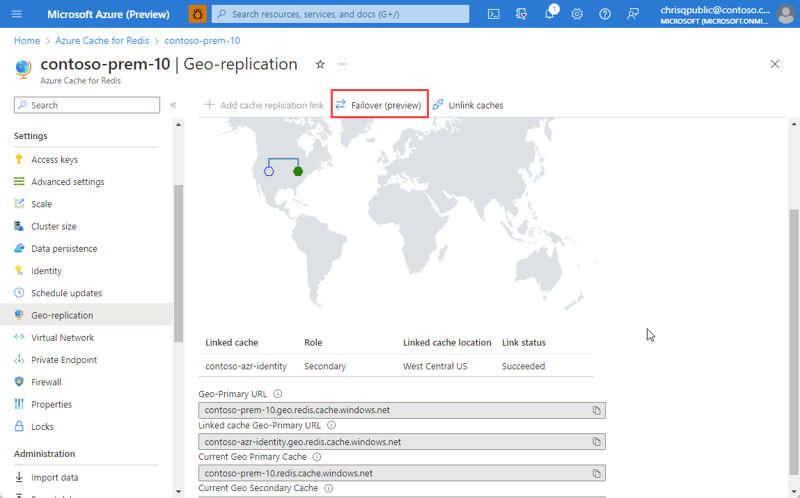
Task: Select the contoso-azr-identity linked cache row
Action: coord(396,366)
